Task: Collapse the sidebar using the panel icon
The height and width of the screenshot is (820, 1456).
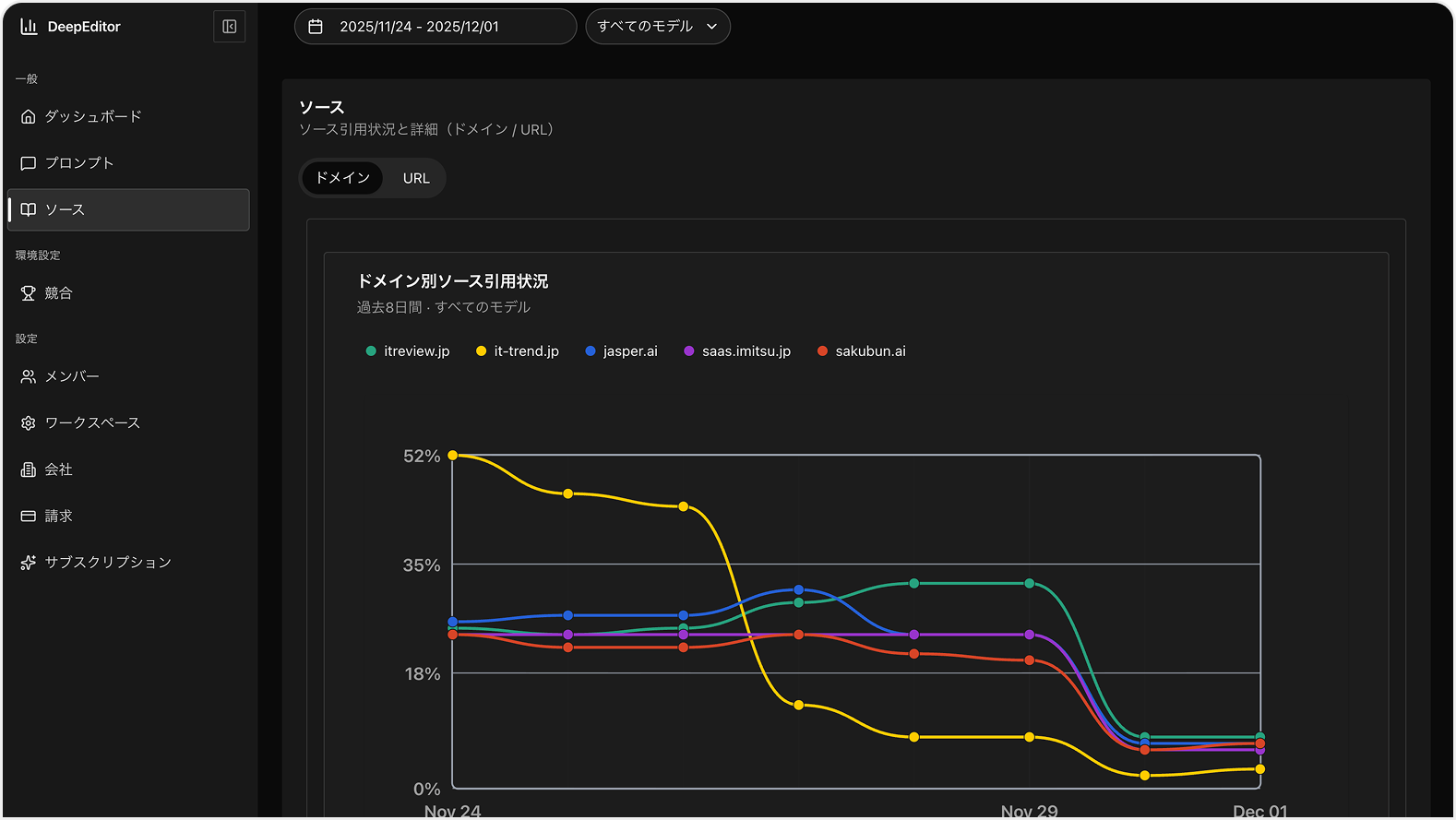Action: [229, 27]
